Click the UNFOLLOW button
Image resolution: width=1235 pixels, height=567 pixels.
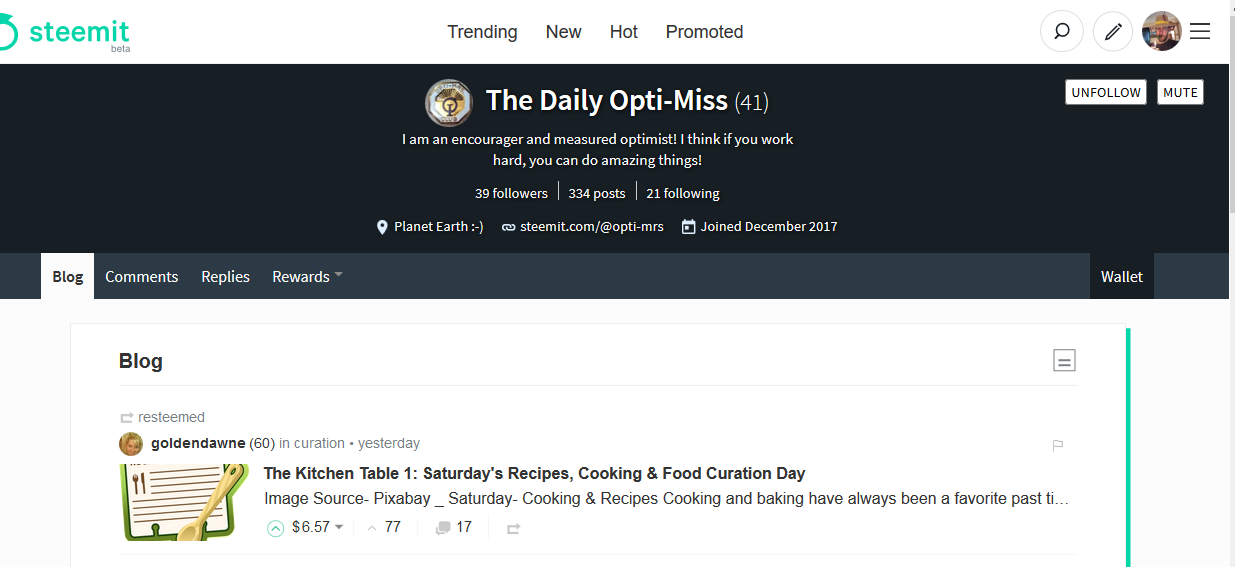click(x=1106, y=92)
